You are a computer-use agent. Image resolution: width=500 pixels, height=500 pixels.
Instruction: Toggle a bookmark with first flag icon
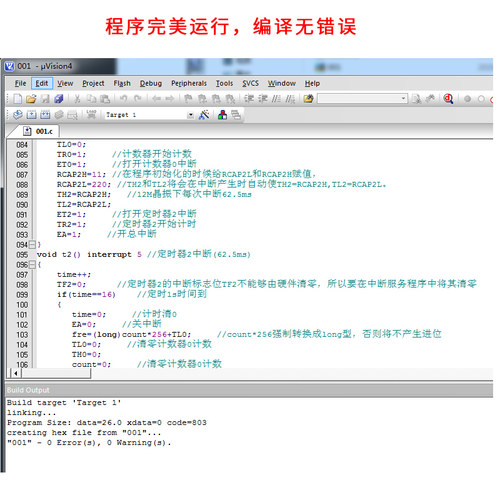188,99
